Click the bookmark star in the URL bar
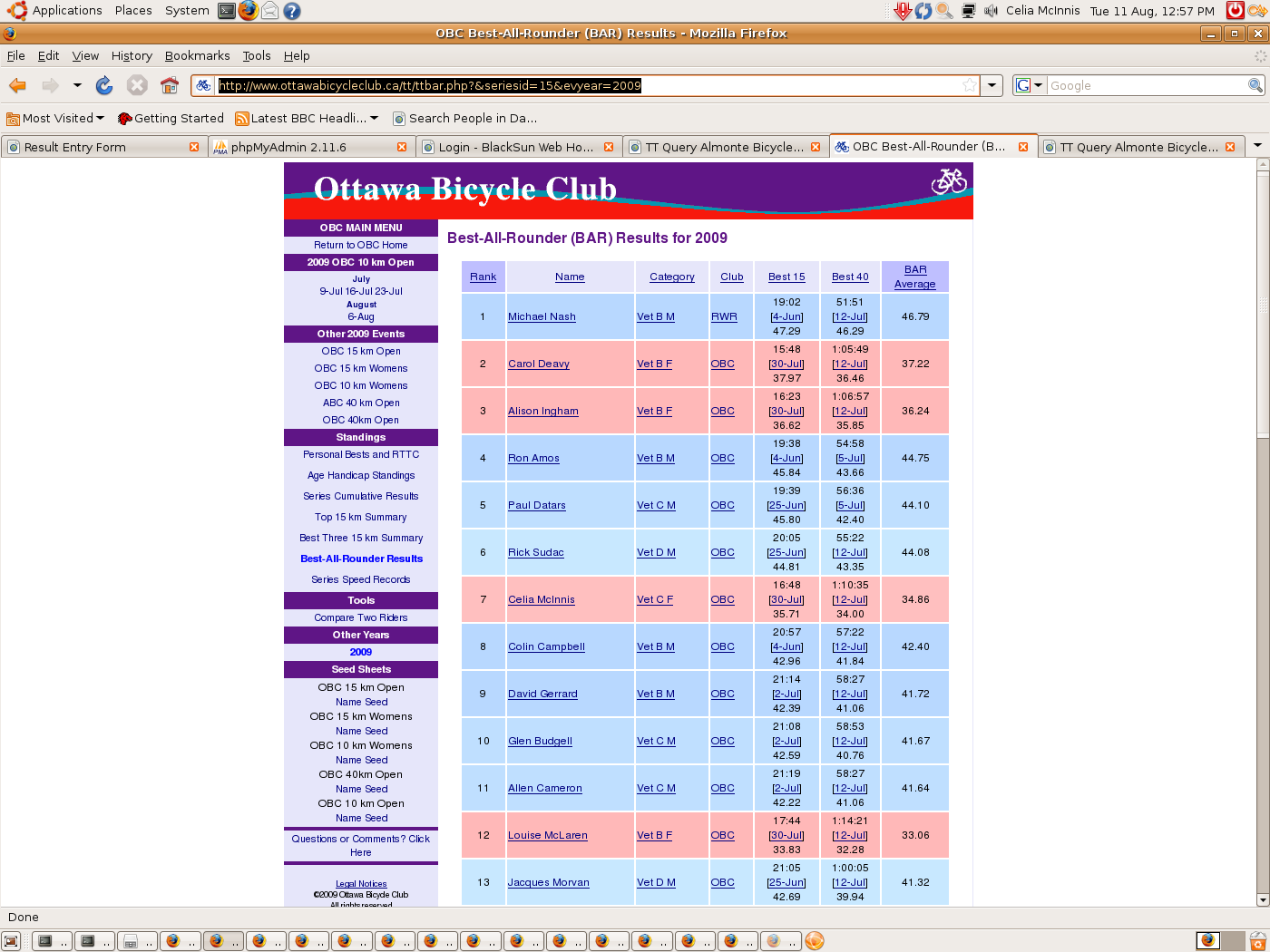The image size is (1270, 952). pos(970,85)
